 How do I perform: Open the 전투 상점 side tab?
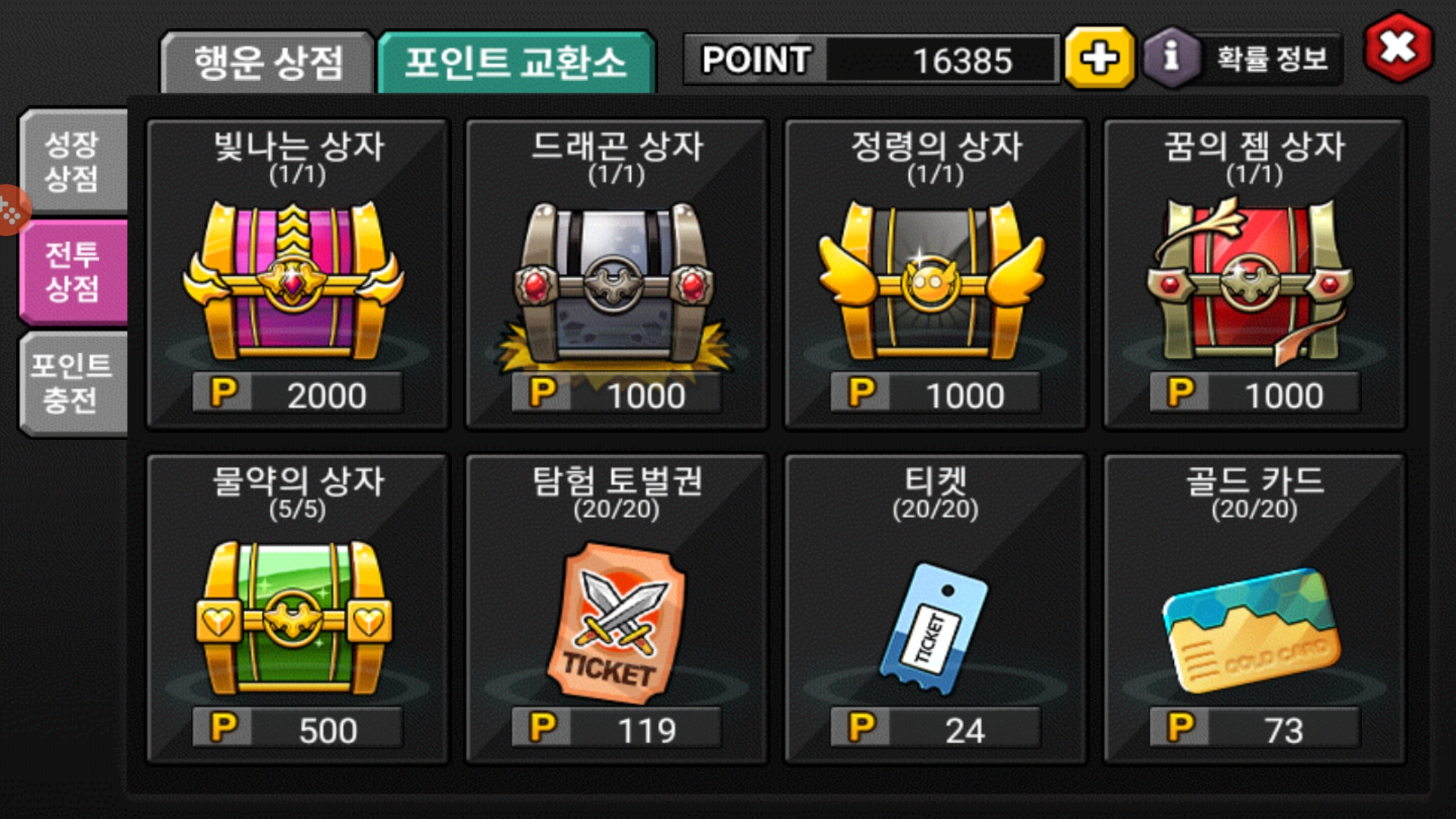[x=73, y=271]
